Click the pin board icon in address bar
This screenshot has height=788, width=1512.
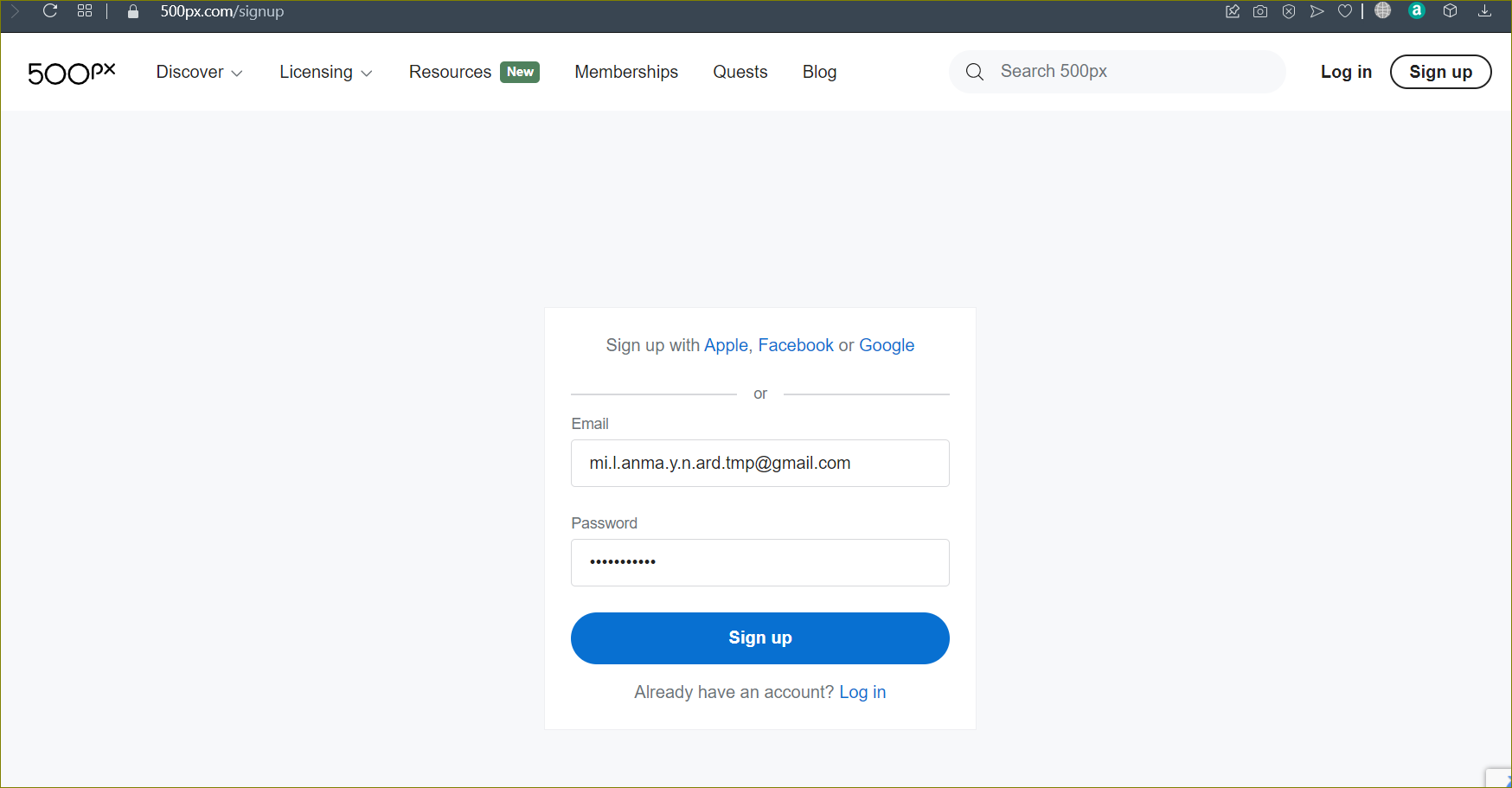(1233, 11)
